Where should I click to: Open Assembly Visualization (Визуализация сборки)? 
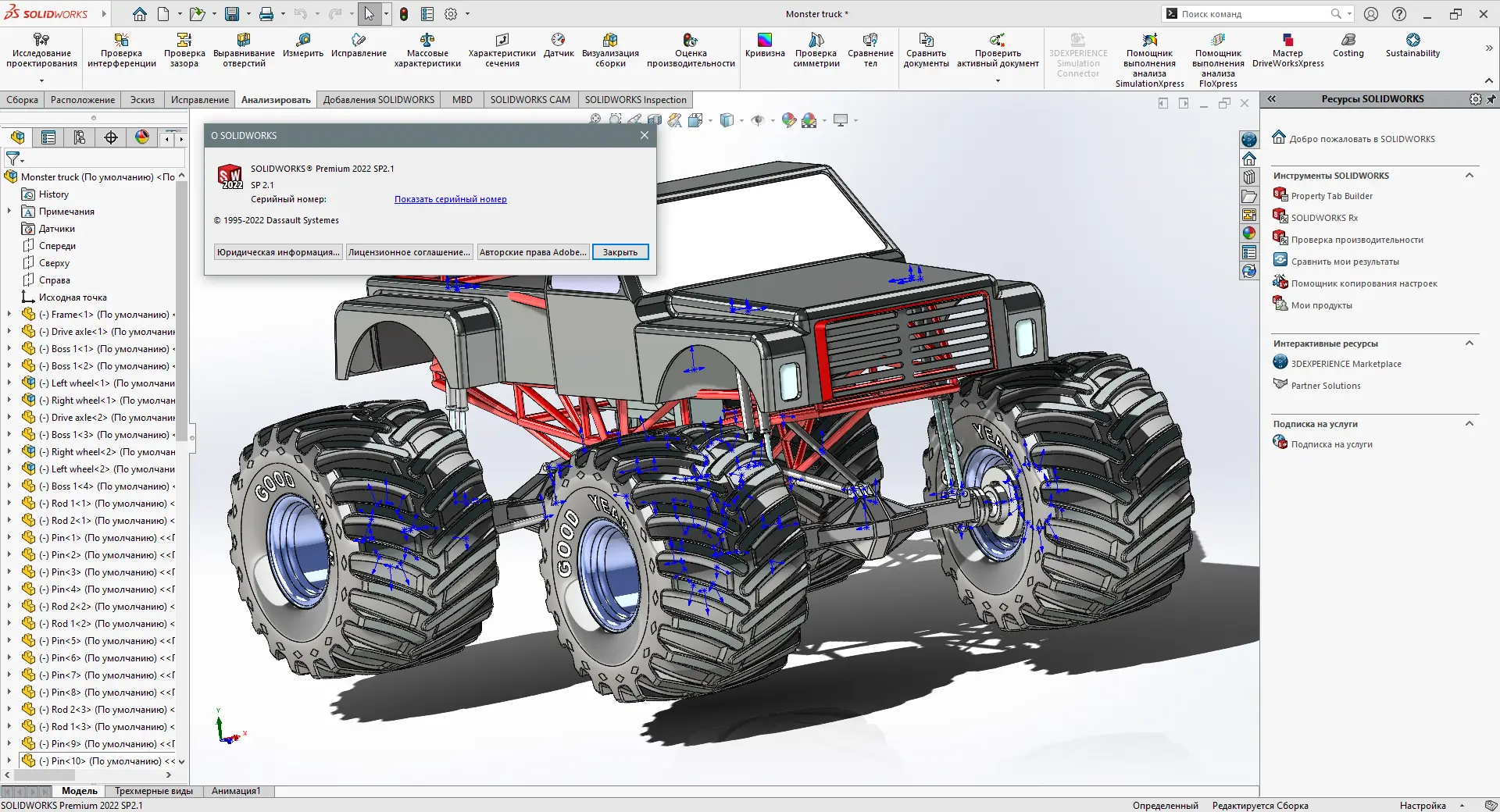(610, 50)
